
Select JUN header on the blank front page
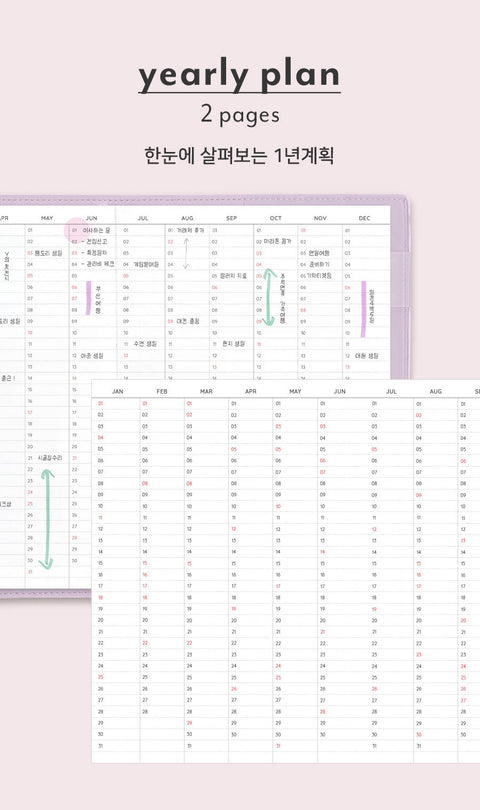point(339,392)
